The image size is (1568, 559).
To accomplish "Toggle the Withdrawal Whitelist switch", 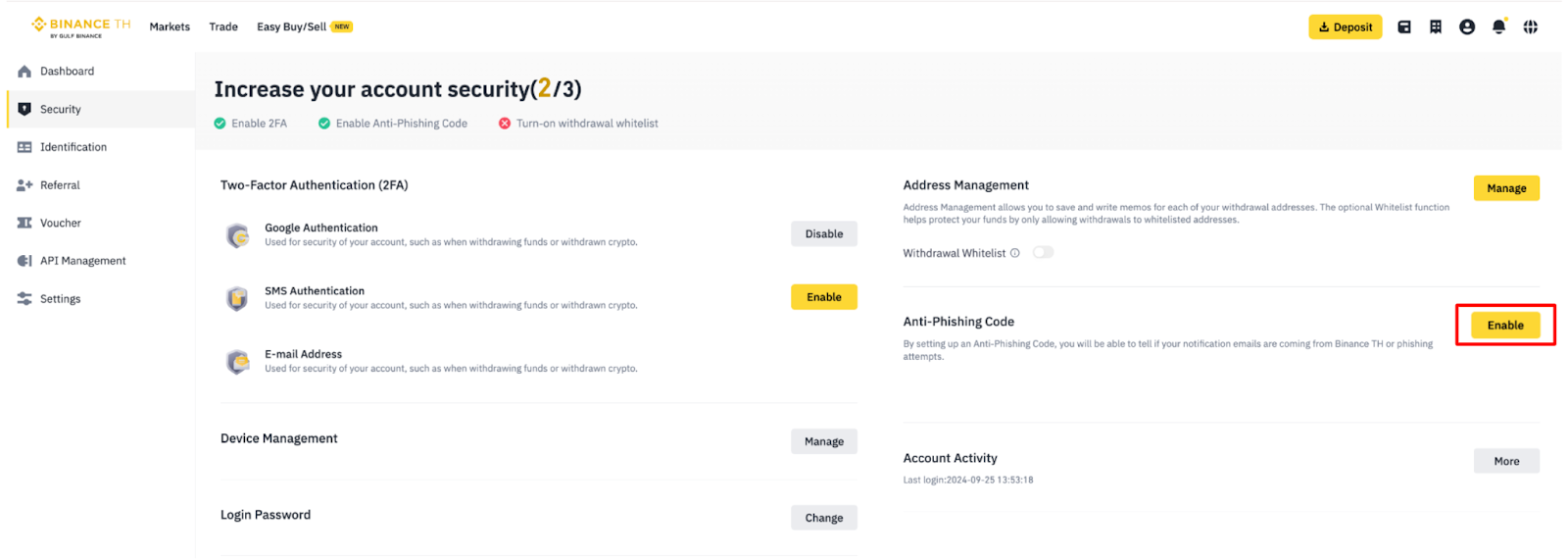I will click(x=1043, y=253).
